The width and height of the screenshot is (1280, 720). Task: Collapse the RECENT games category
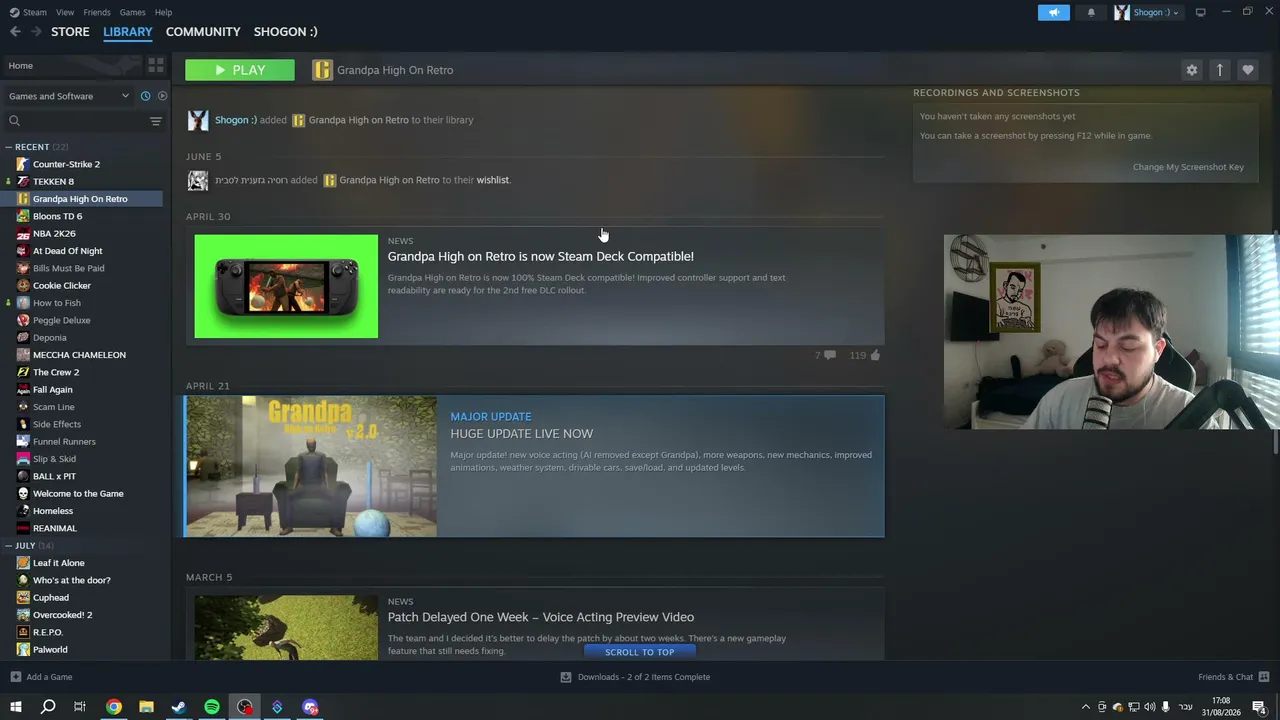coord(8,147)
